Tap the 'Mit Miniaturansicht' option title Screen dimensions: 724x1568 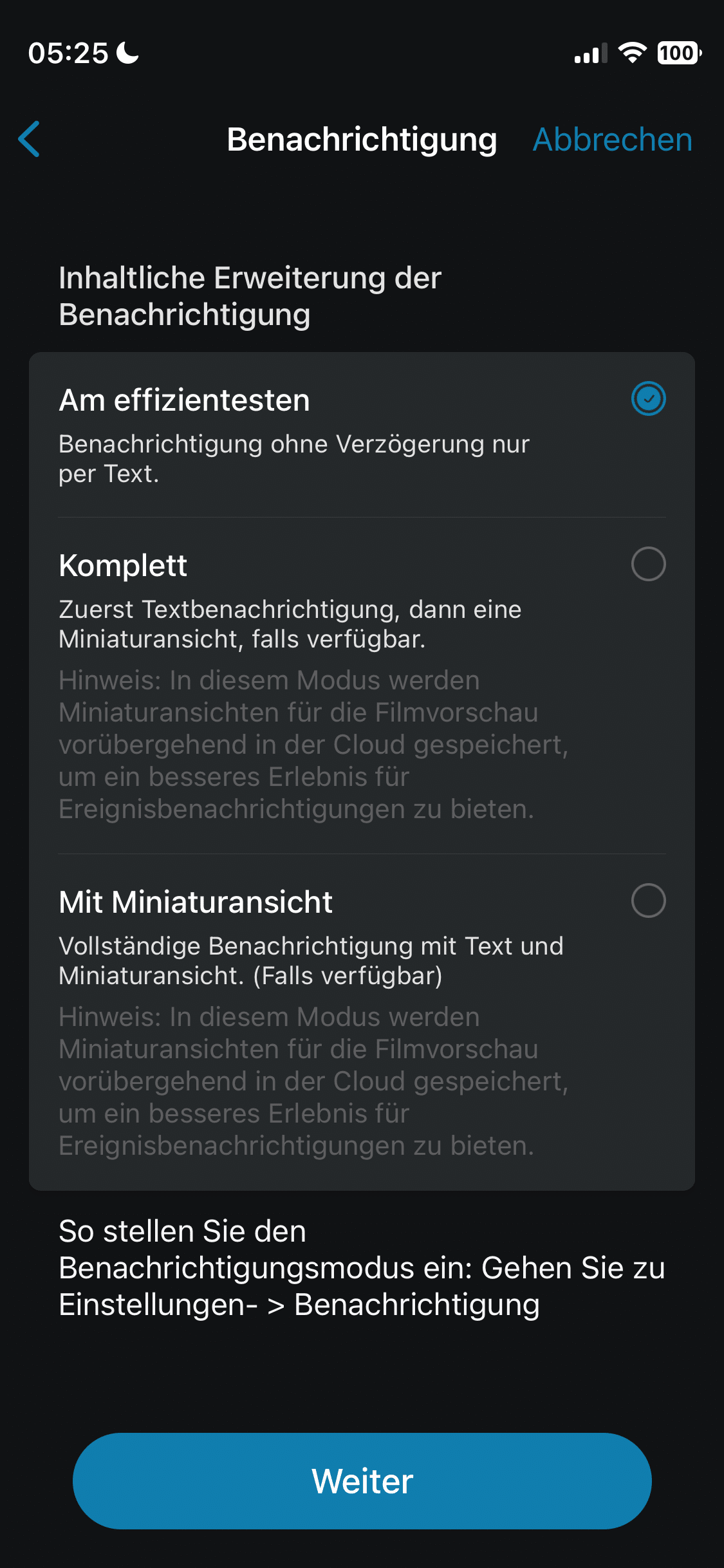(196, 902)
